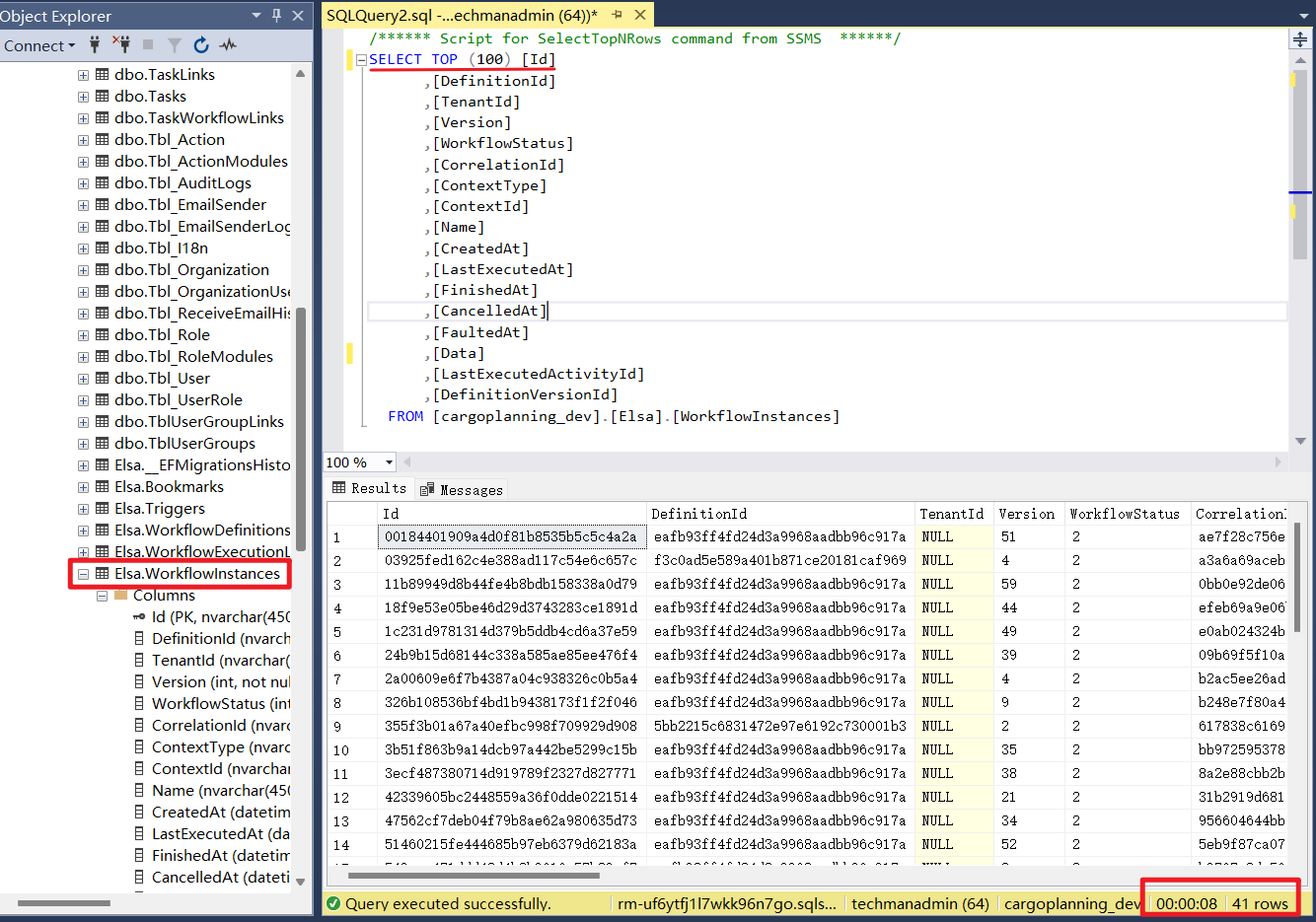The width and height of the screenshot is (1316, 922).
Task: Expand the dbo.Tbl_User table node
Action: [83, 378]
